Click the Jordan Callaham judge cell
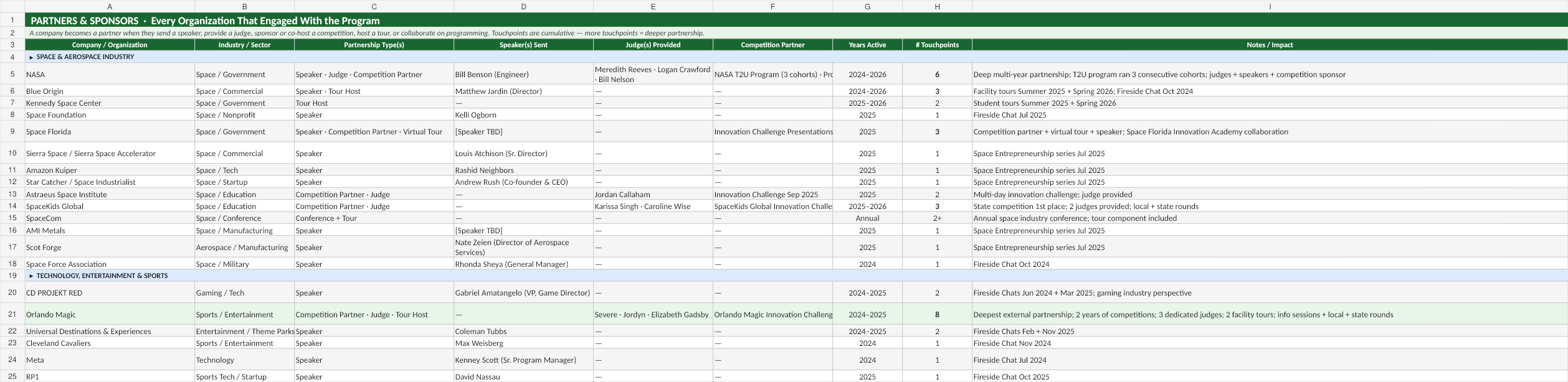This screenshot has height=382, width=1568. 653,194
